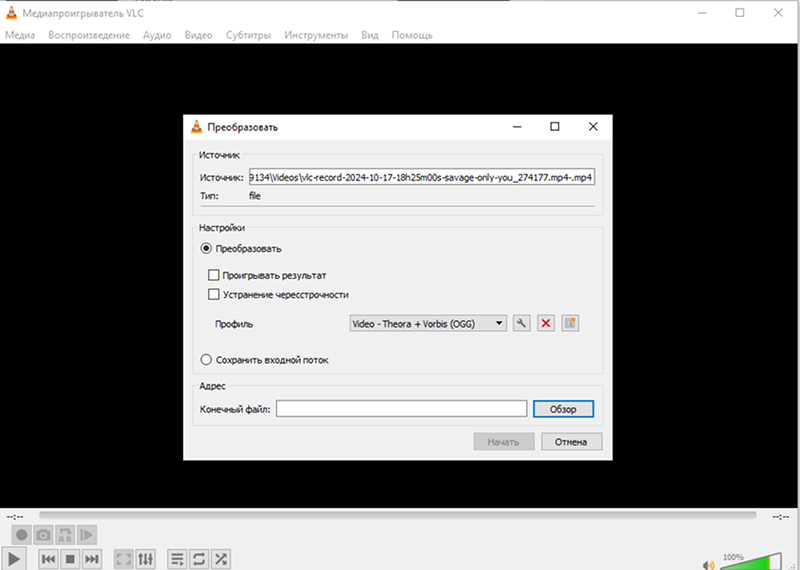Open the Вид menu
Viewport: 800px width, 570px height.
(x=370, y=35)
